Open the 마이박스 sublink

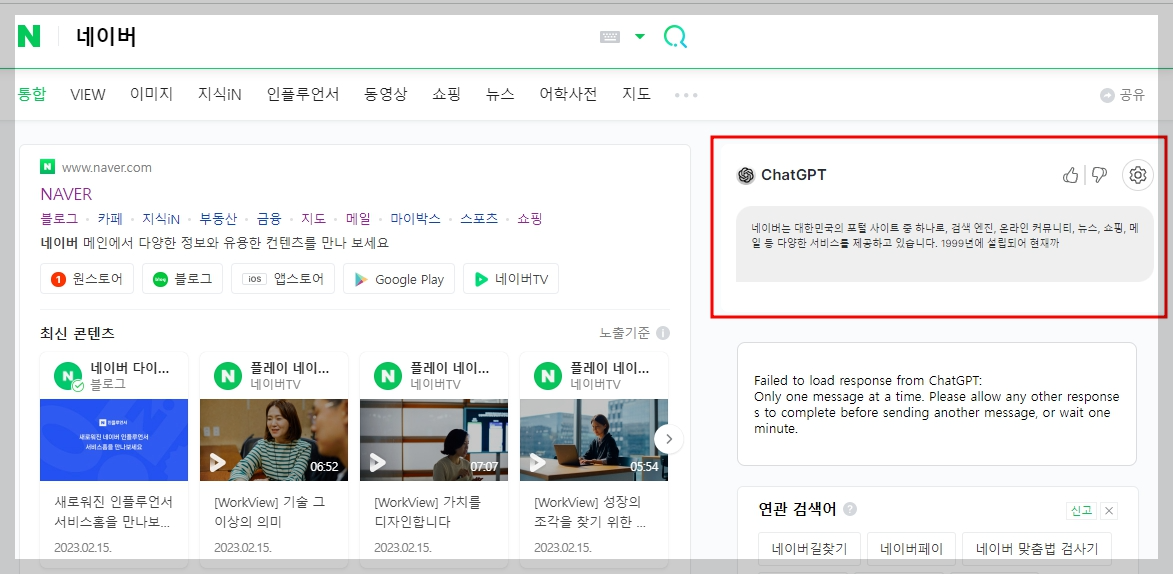coord(415,219)
